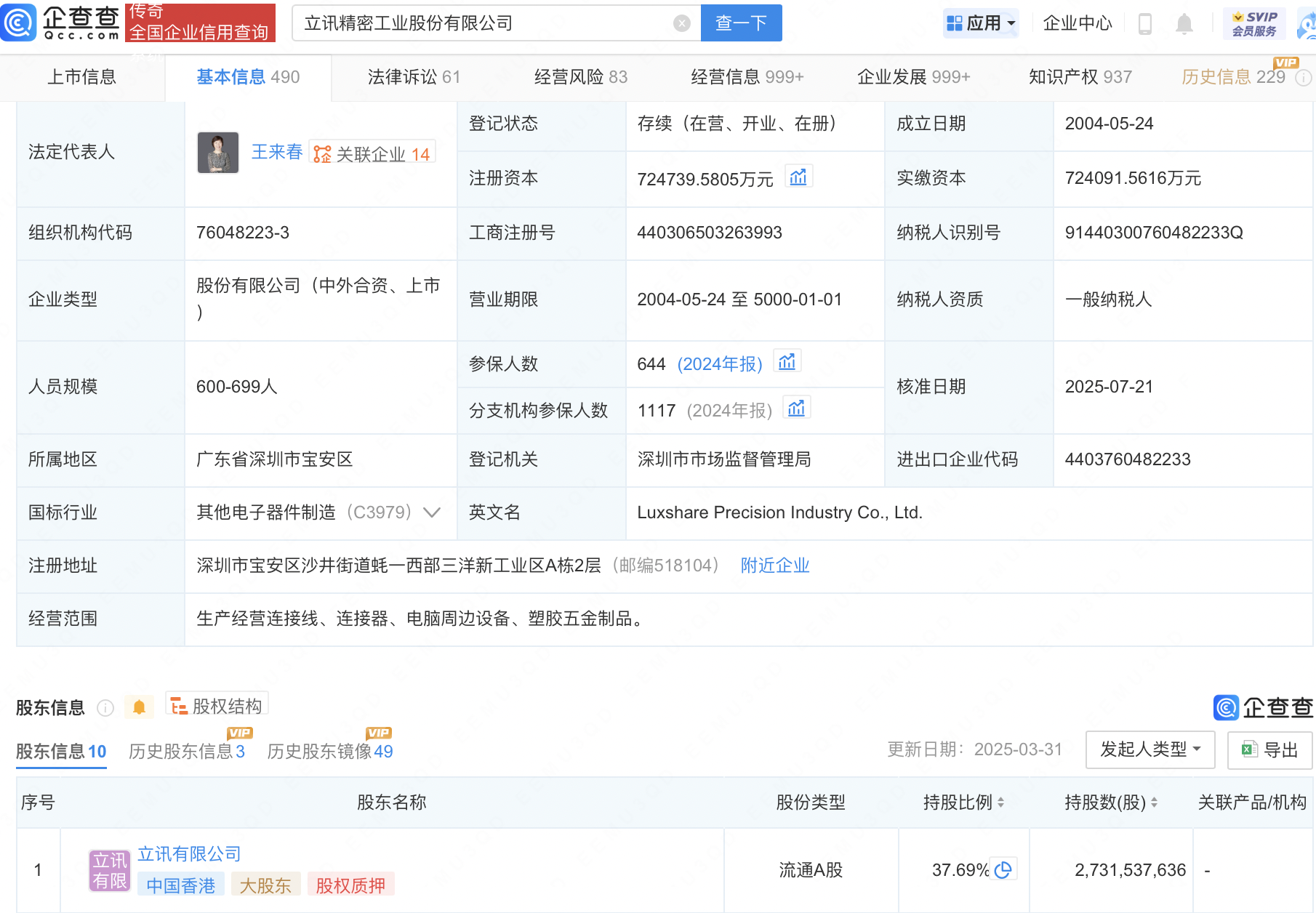Click English name Luxshare Precision Industry
This screenshot has width=1316, height=913.
(x=779, y=512)
